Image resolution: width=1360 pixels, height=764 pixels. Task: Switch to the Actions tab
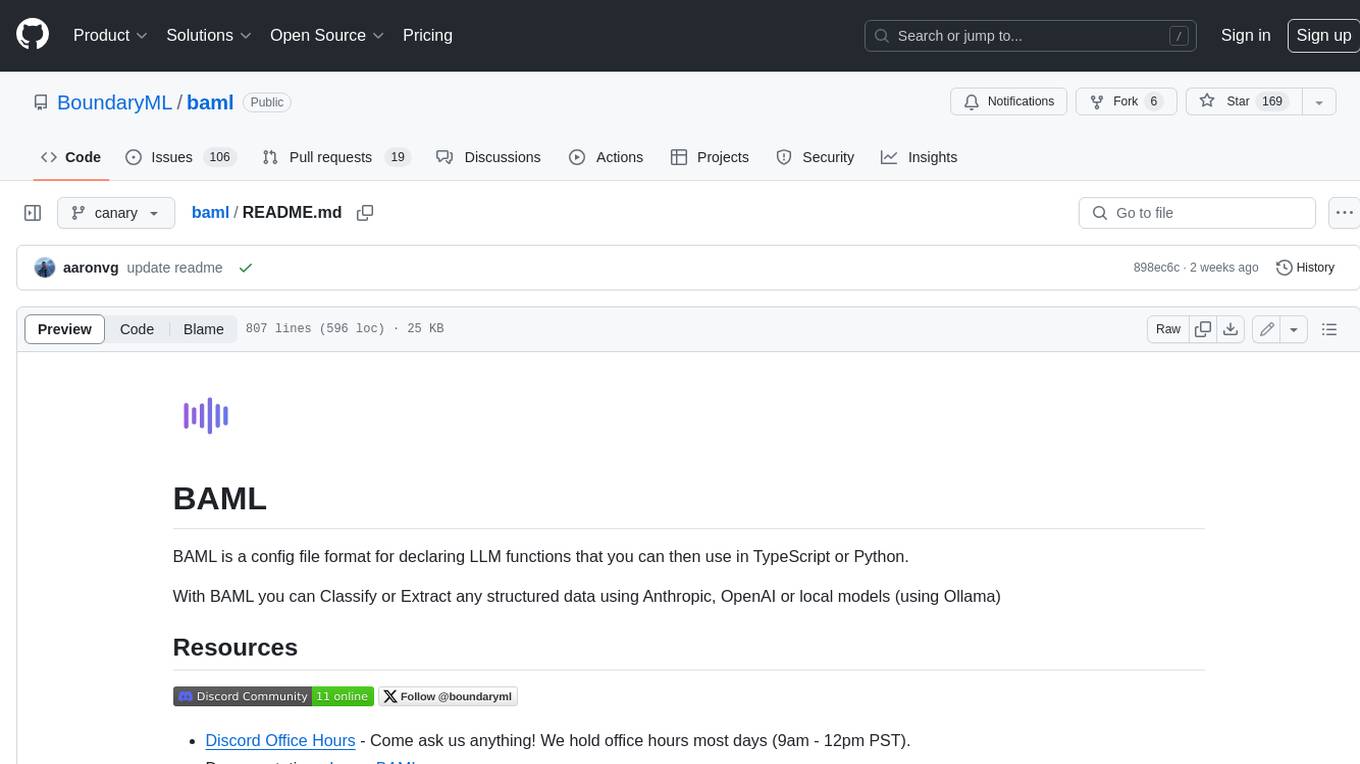click(x=606, y=157)
